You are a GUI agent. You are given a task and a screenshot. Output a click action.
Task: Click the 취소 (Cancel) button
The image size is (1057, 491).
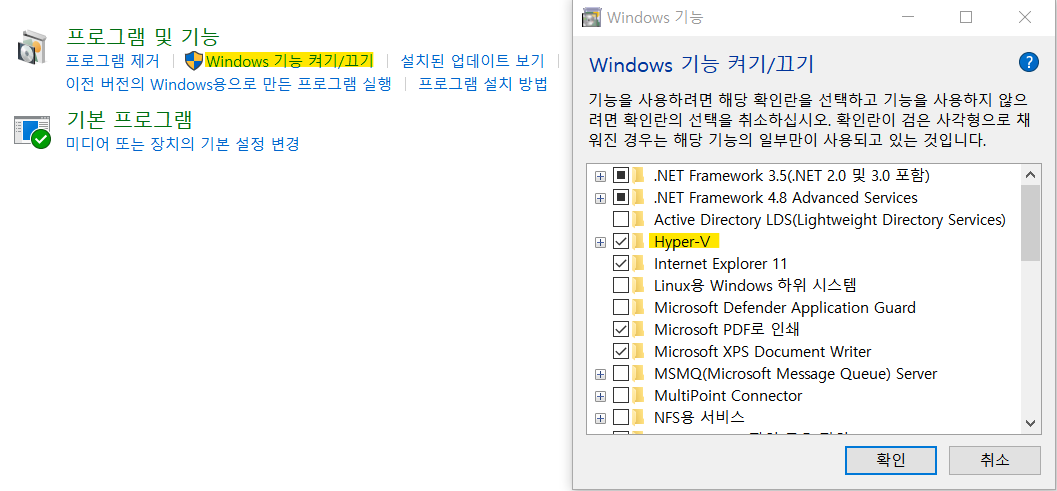pyautogui.click(x=995, y=461)
